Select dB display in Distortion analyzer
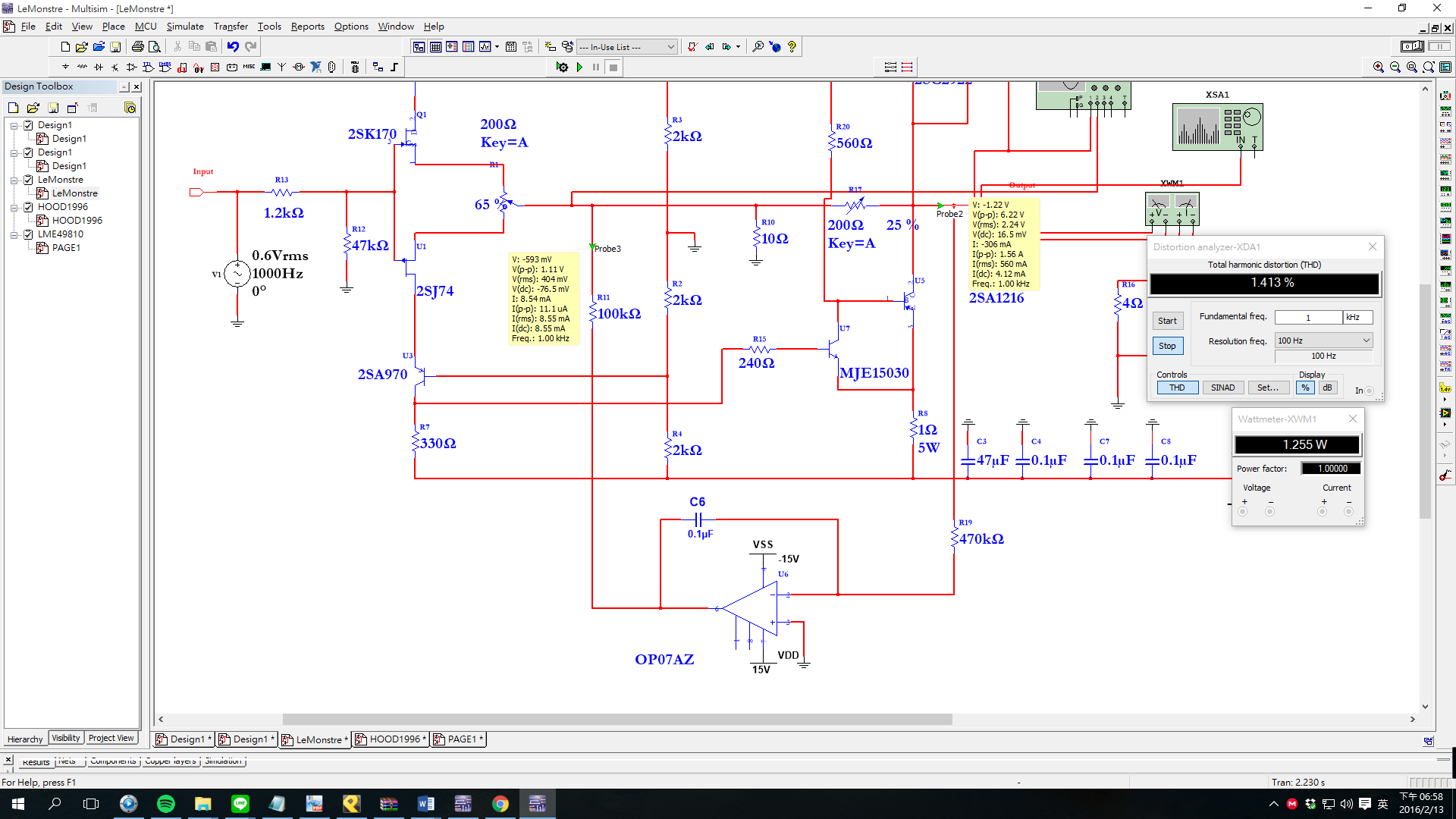The width and height of the screenshot is (1456, 819). tap(1327, 388)
